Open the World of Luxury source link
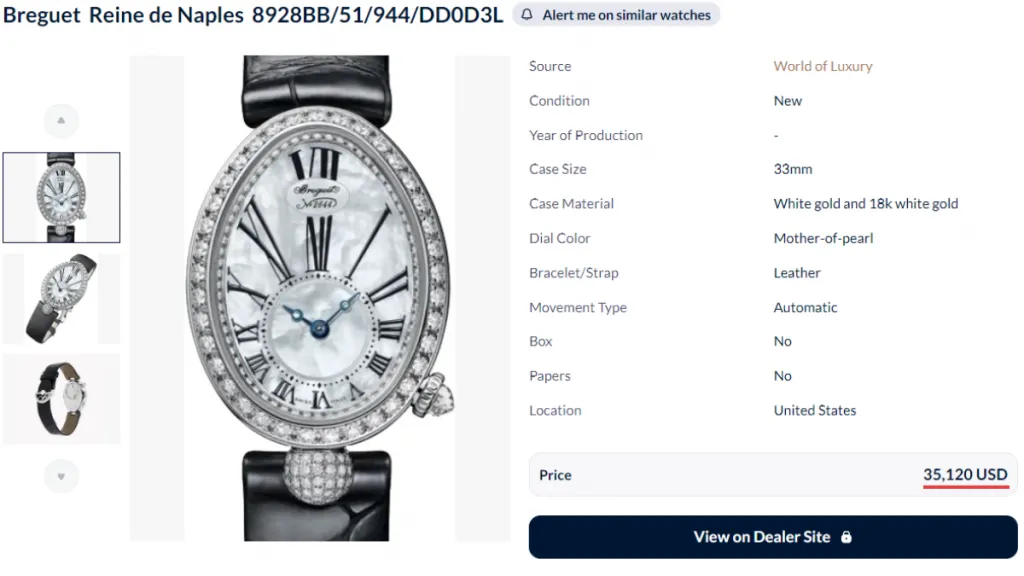Image resolution: width=1024 pixels, height=576 pixels. (823, 66)
